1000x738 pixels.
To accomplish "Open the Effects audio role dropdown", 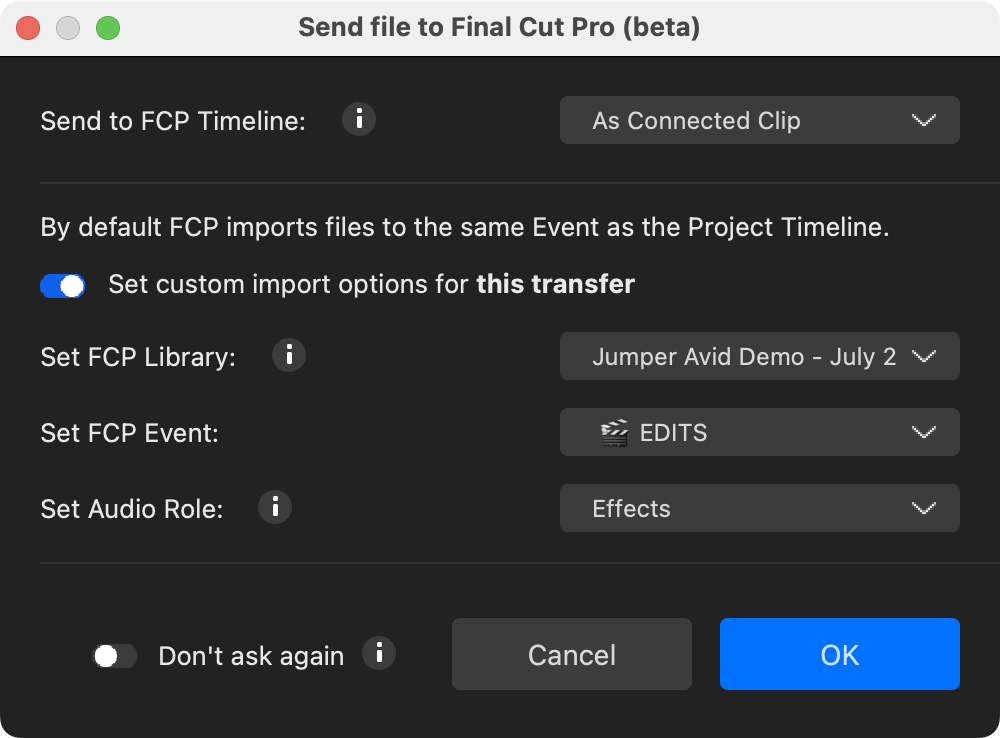I will tap(759, 509).
